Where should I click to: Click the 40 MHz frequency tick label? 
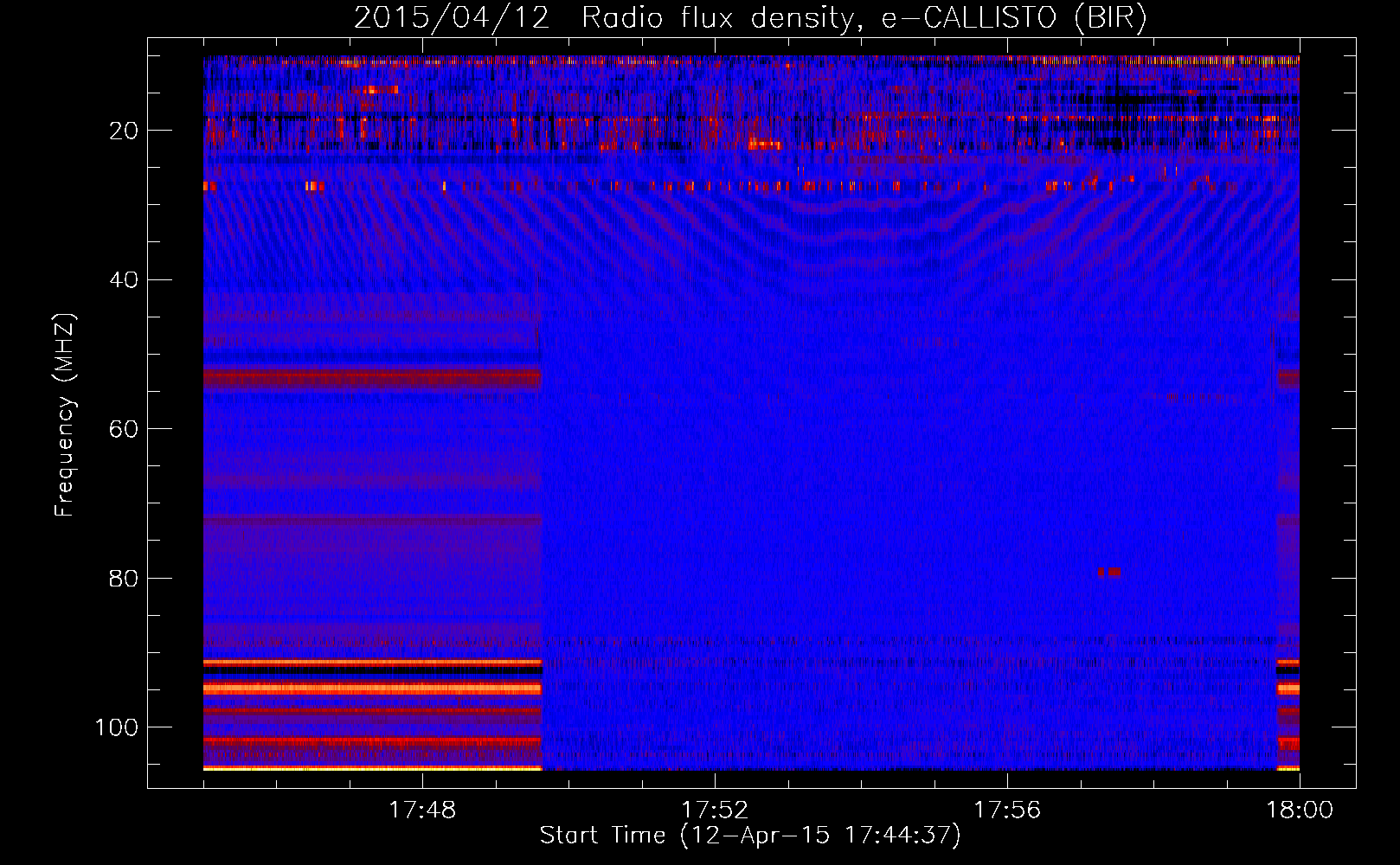pyautogui.click(x=124, y=280)
